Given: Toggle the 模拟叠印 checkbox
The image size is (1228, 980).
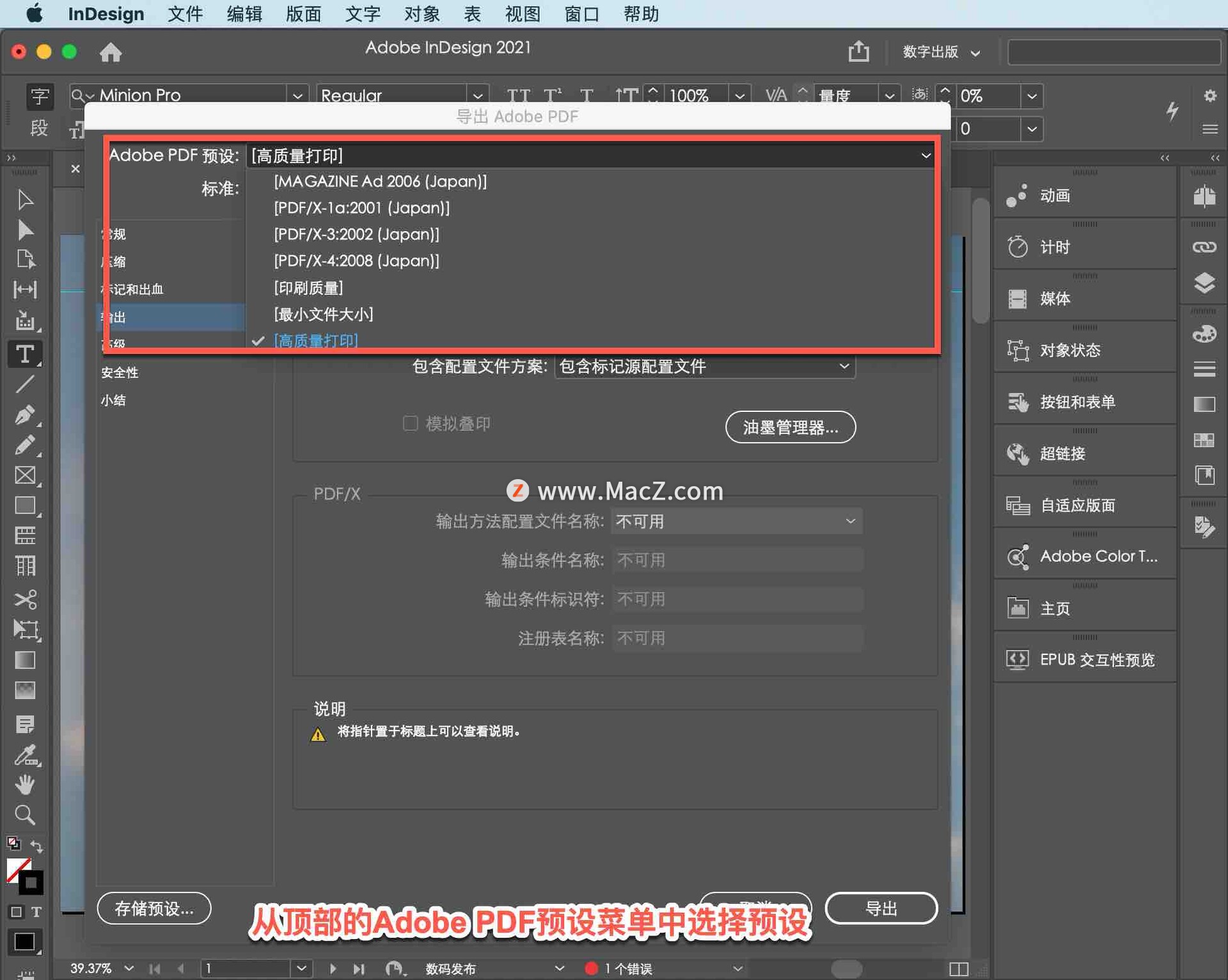Looking at the screenshot, I should click(411, 423).
